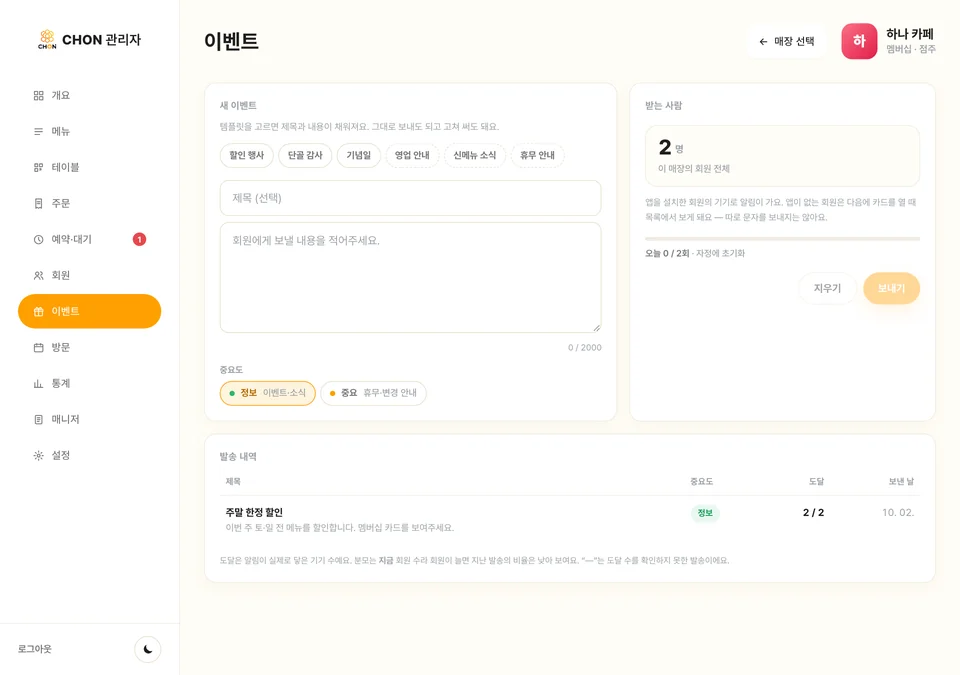Click the 이벤트 gift icon
The width and height of the screenshot is (960, 675).
tap(39, 311)
